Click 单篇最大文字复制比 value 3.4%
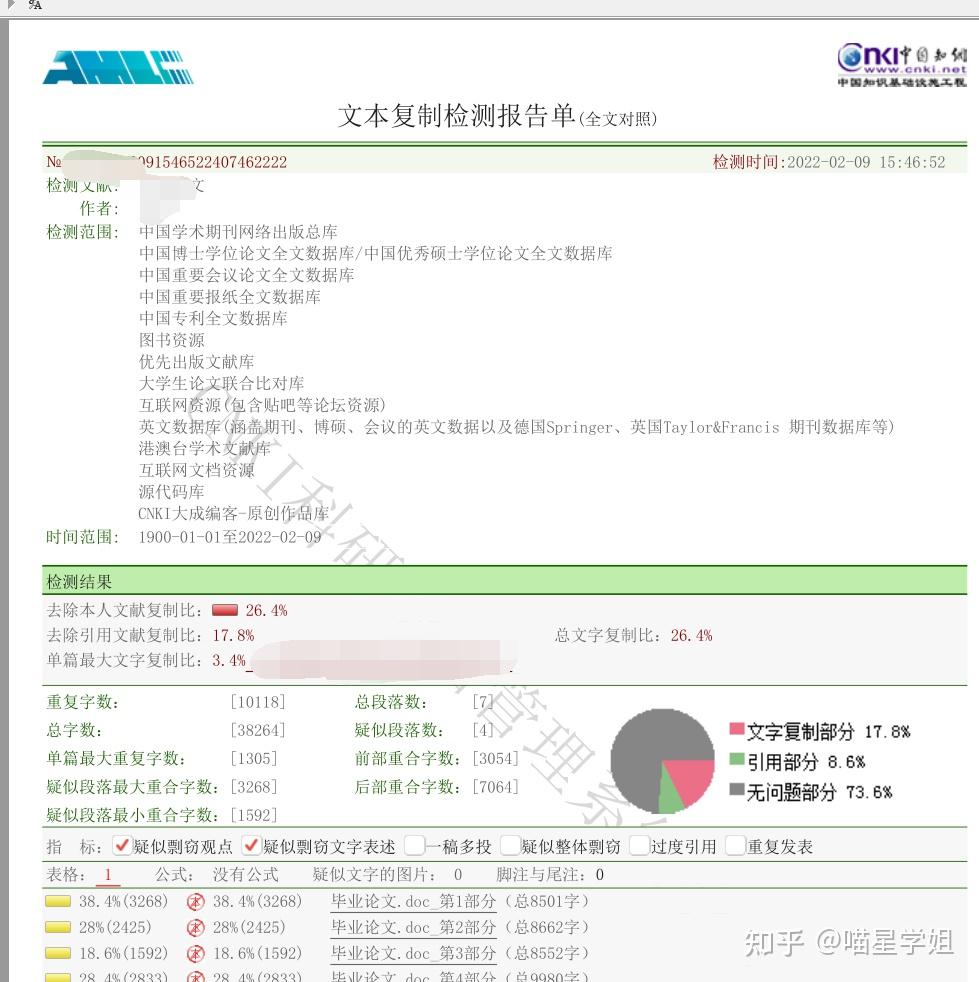 coord(229,661)
